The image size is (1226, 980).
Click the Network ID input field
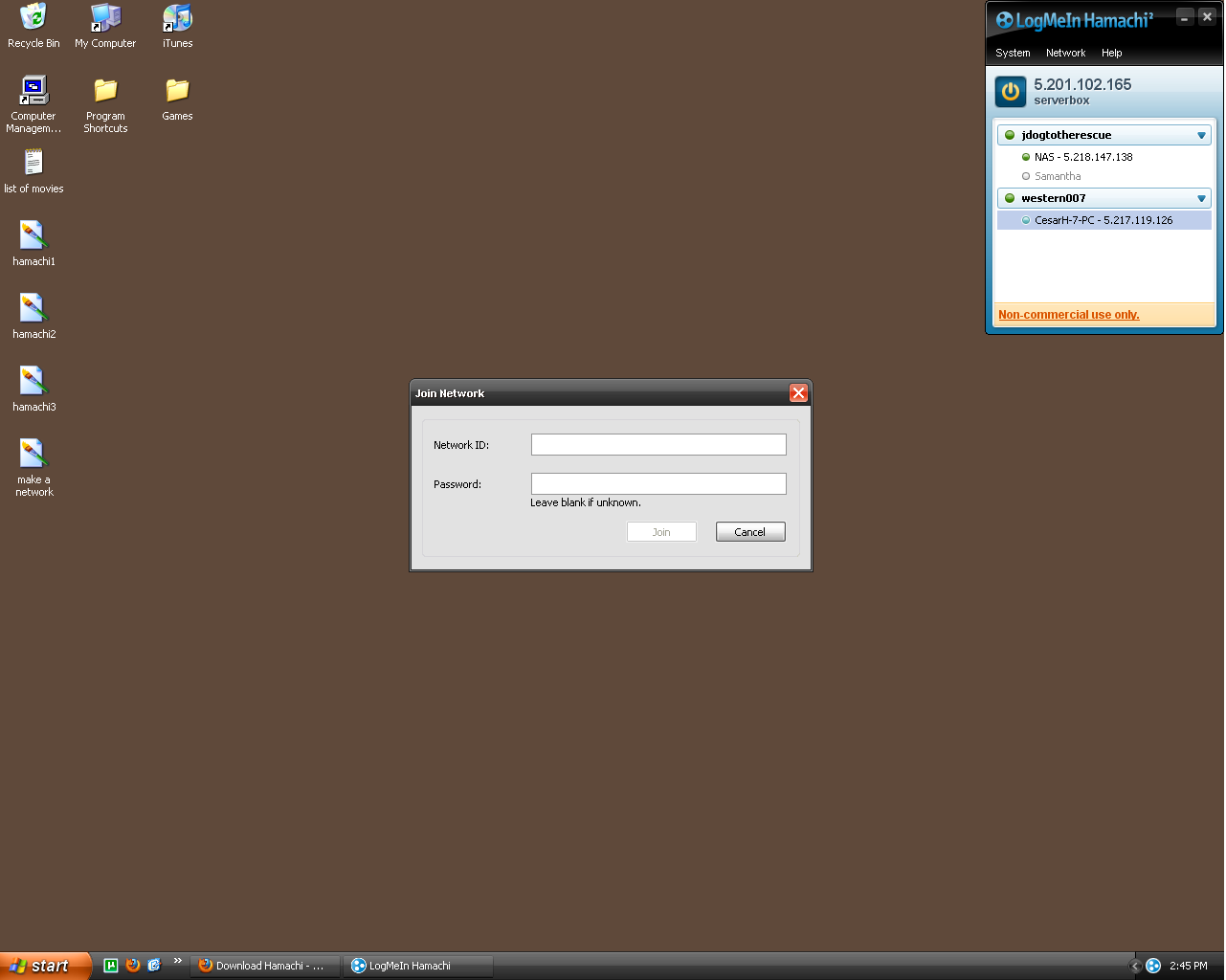point(658,445)
